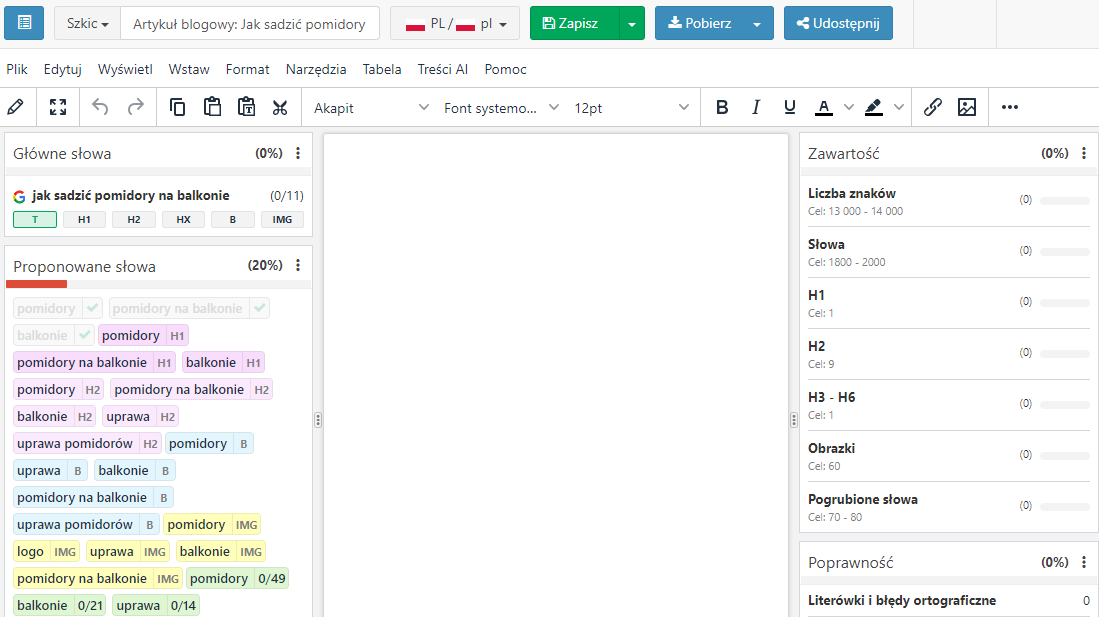Image resolution: width=1099 pixels, height=617 pixels.
Task: Click the Pobierz download button
Action: coord(699,23)
